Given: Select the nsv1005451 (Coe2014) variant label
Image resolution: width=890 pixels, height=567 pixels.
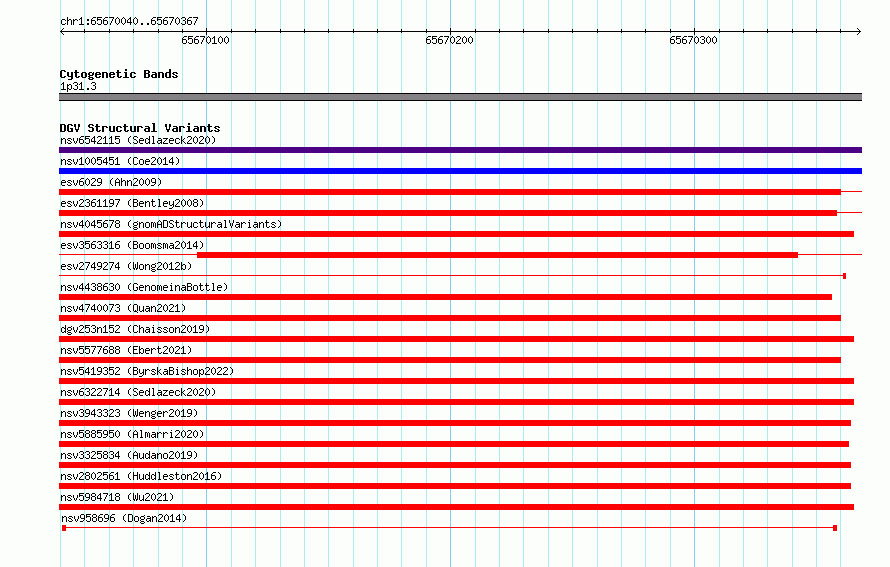Looking at the screenshot, I should click(120, 161).
